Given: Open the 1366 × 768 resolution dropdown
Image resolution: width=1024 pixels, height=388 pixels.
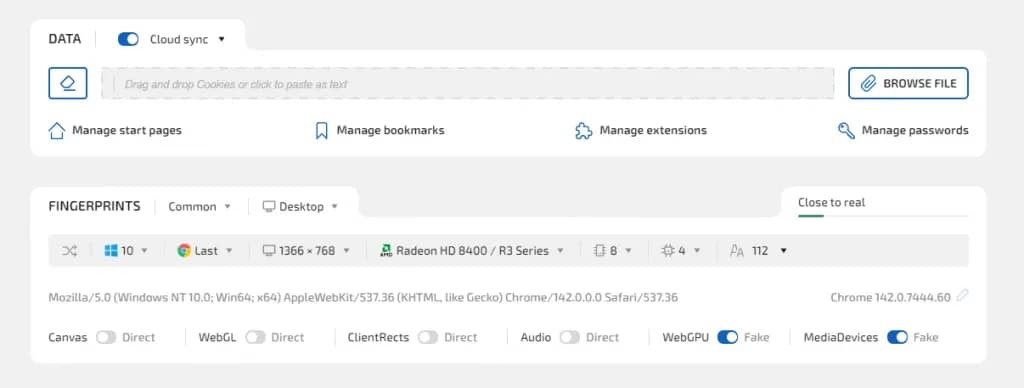Looking at the screenshot, I should pyautogui.click(x=306, y=251).
